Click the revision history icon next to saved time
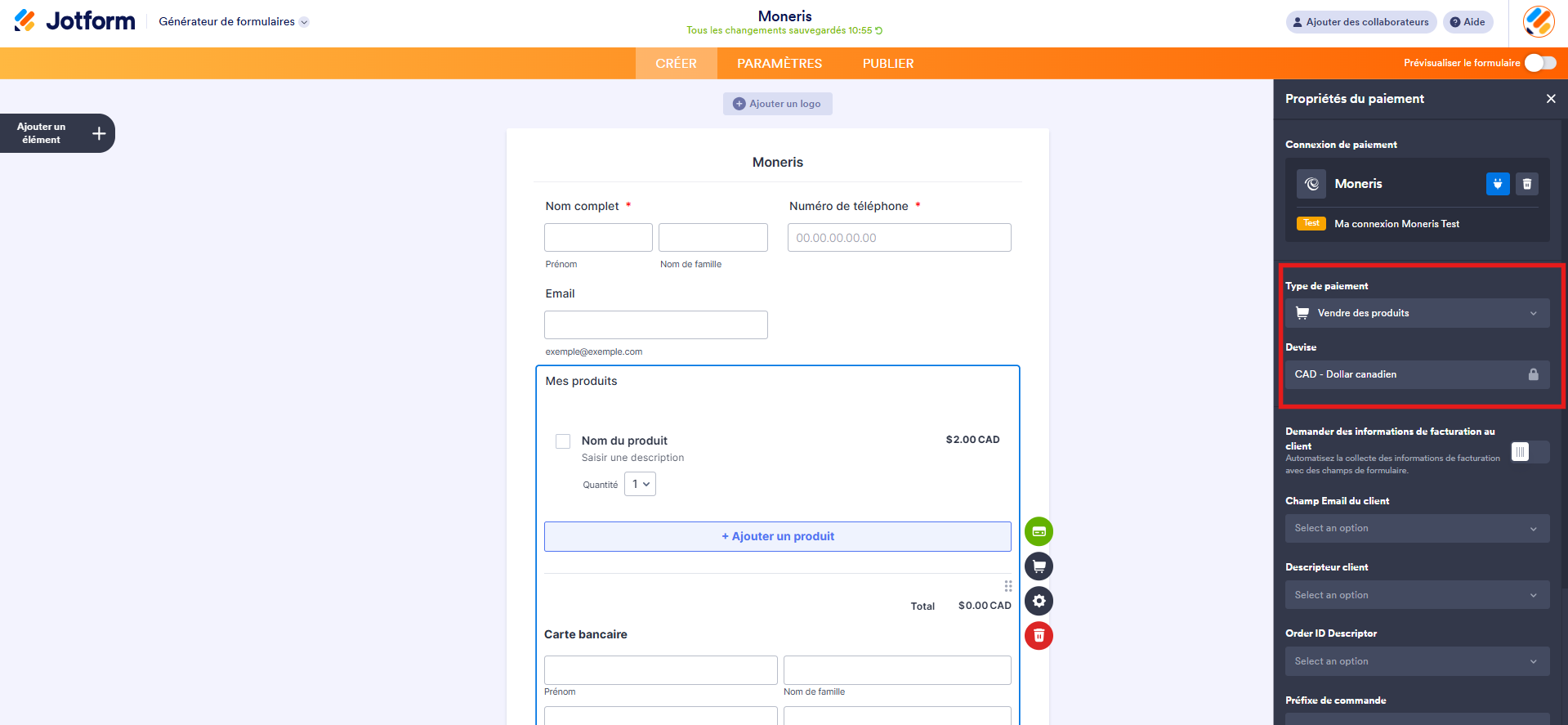 tap(879, 31)
